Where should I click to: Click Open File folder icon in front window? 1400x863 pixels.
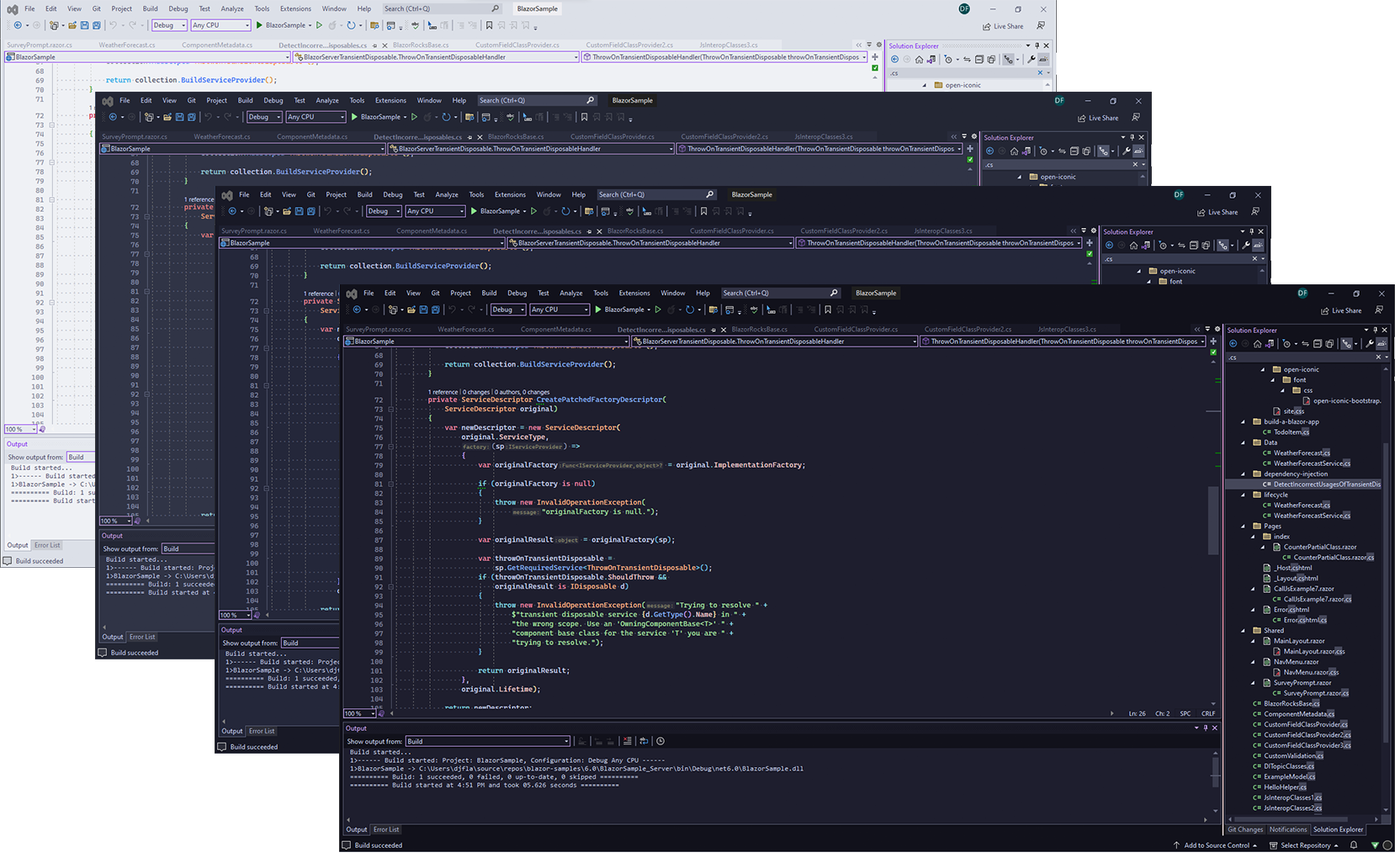(411, 310)
